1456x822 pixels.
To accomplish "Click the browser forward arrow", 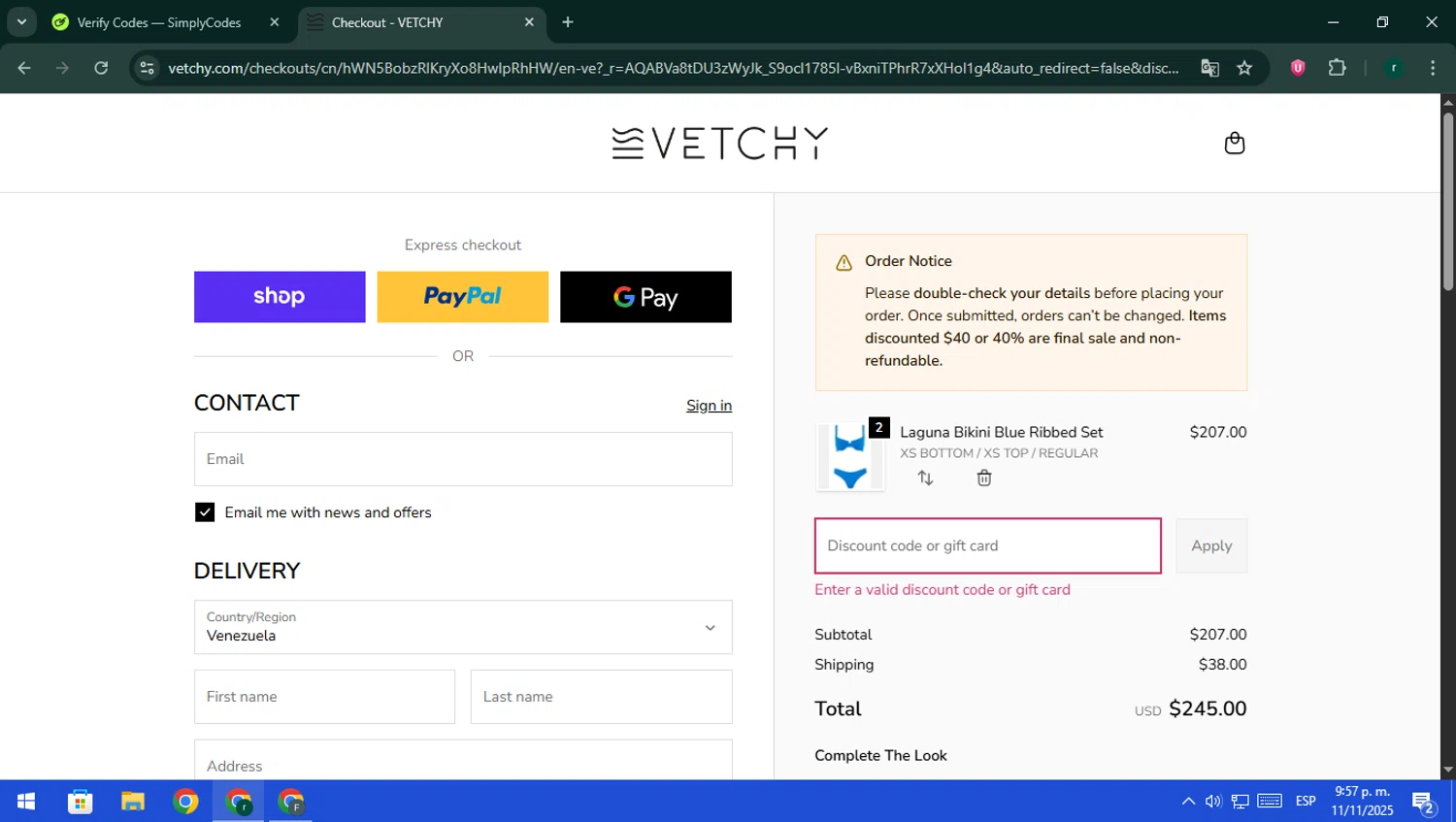I will coord(62,68).
